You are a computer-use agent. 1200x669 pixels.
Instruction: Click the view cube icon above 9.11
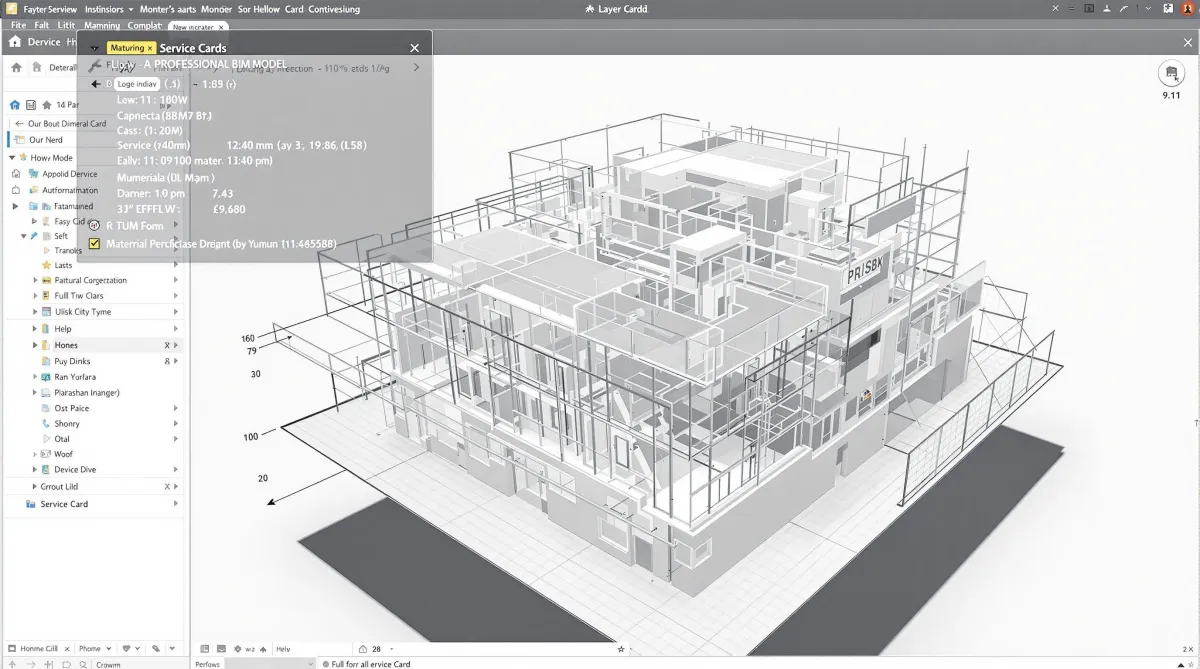[1171, 74]
